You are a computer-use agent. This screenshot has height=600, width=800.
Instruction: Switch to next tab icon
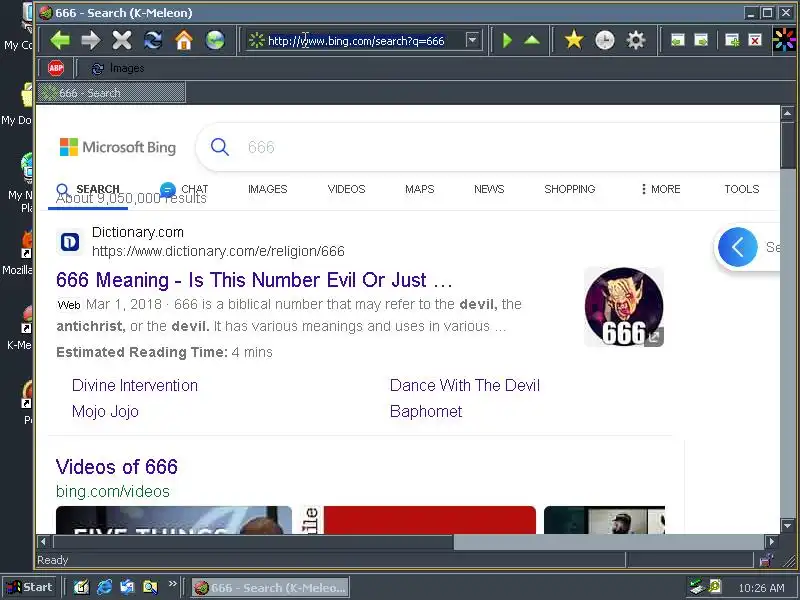(x=702, y=40)
